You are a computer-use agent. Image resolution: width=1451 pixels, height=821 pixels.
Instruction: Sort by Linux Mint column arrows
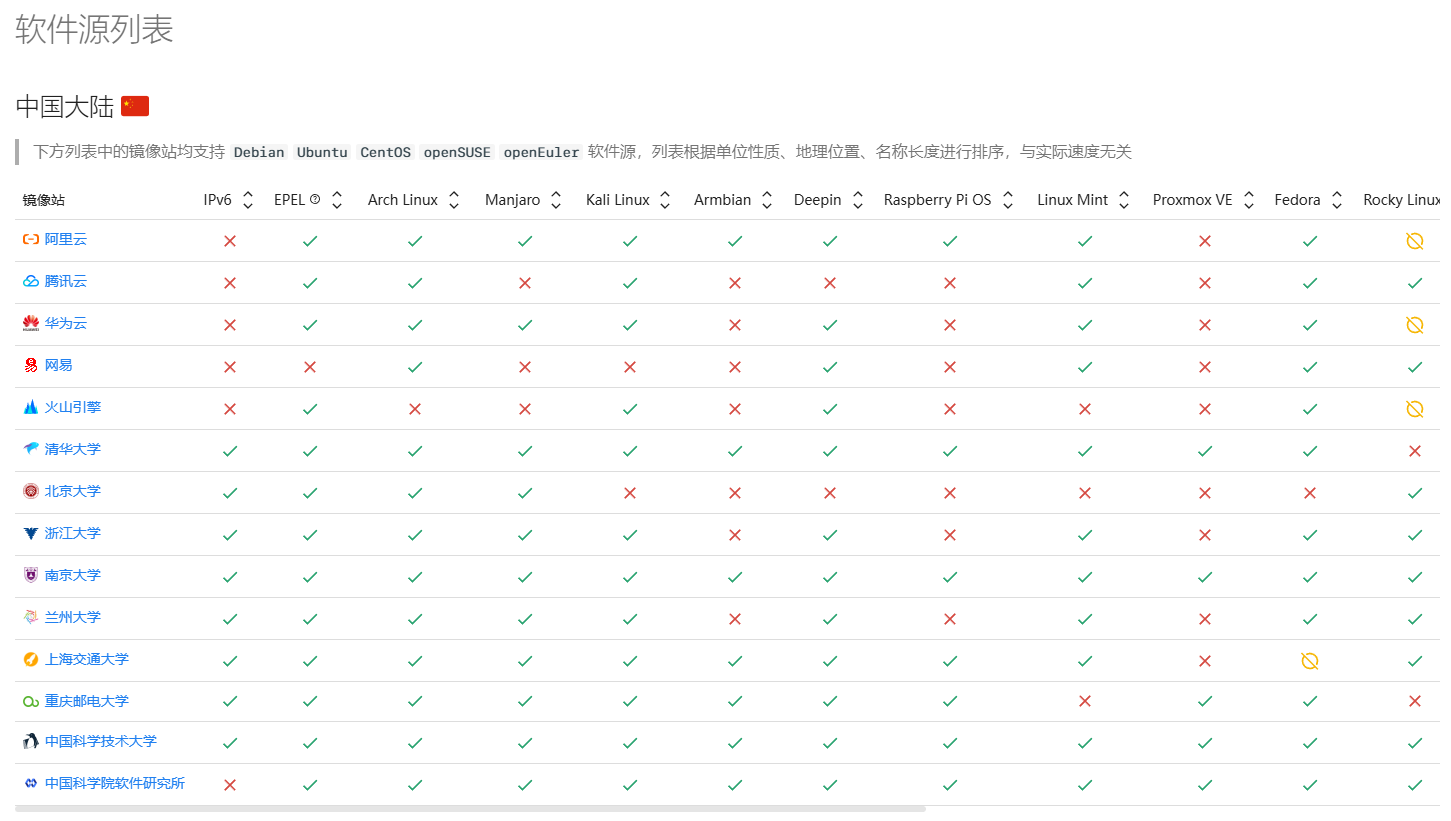(1124, 200)
